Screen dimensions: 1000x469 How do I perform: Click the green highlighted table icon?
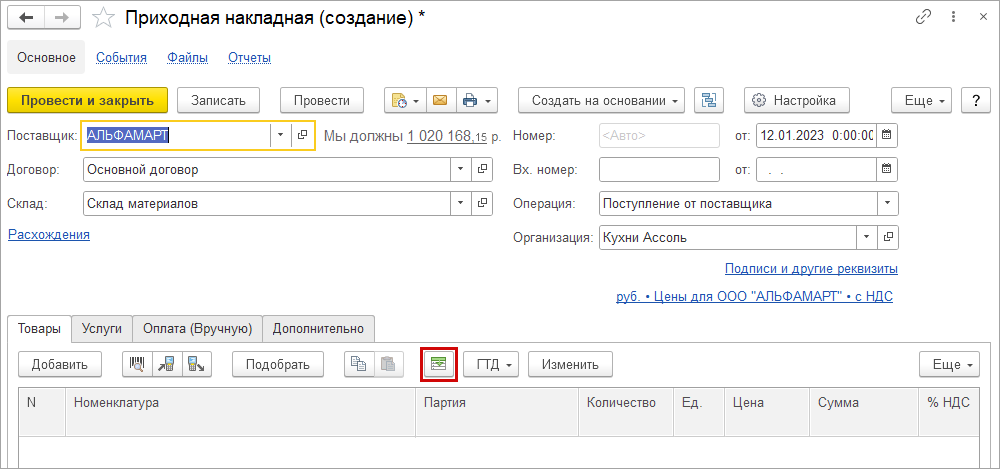point(439,365)
